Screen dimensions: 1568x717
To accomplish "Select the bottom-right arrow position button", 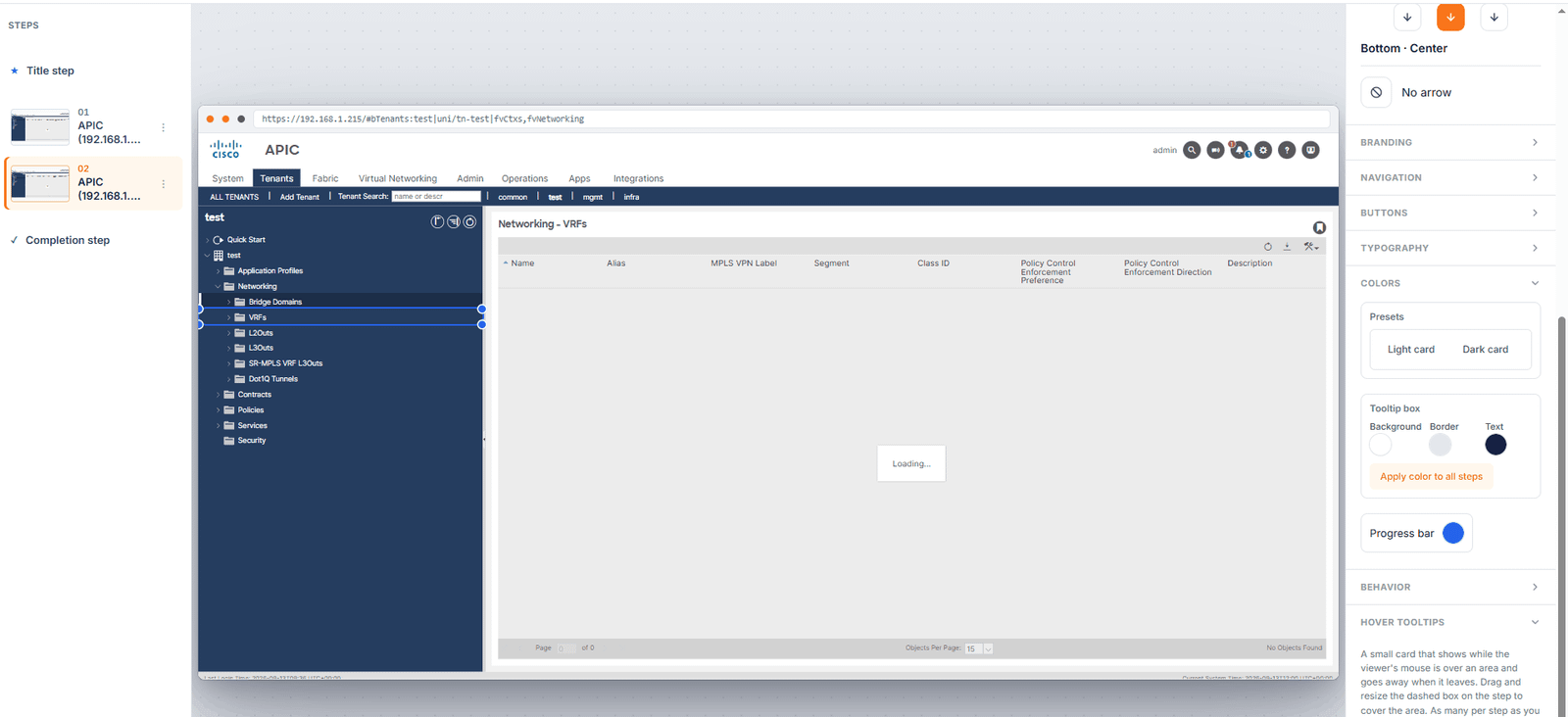I will [1494, 17].
